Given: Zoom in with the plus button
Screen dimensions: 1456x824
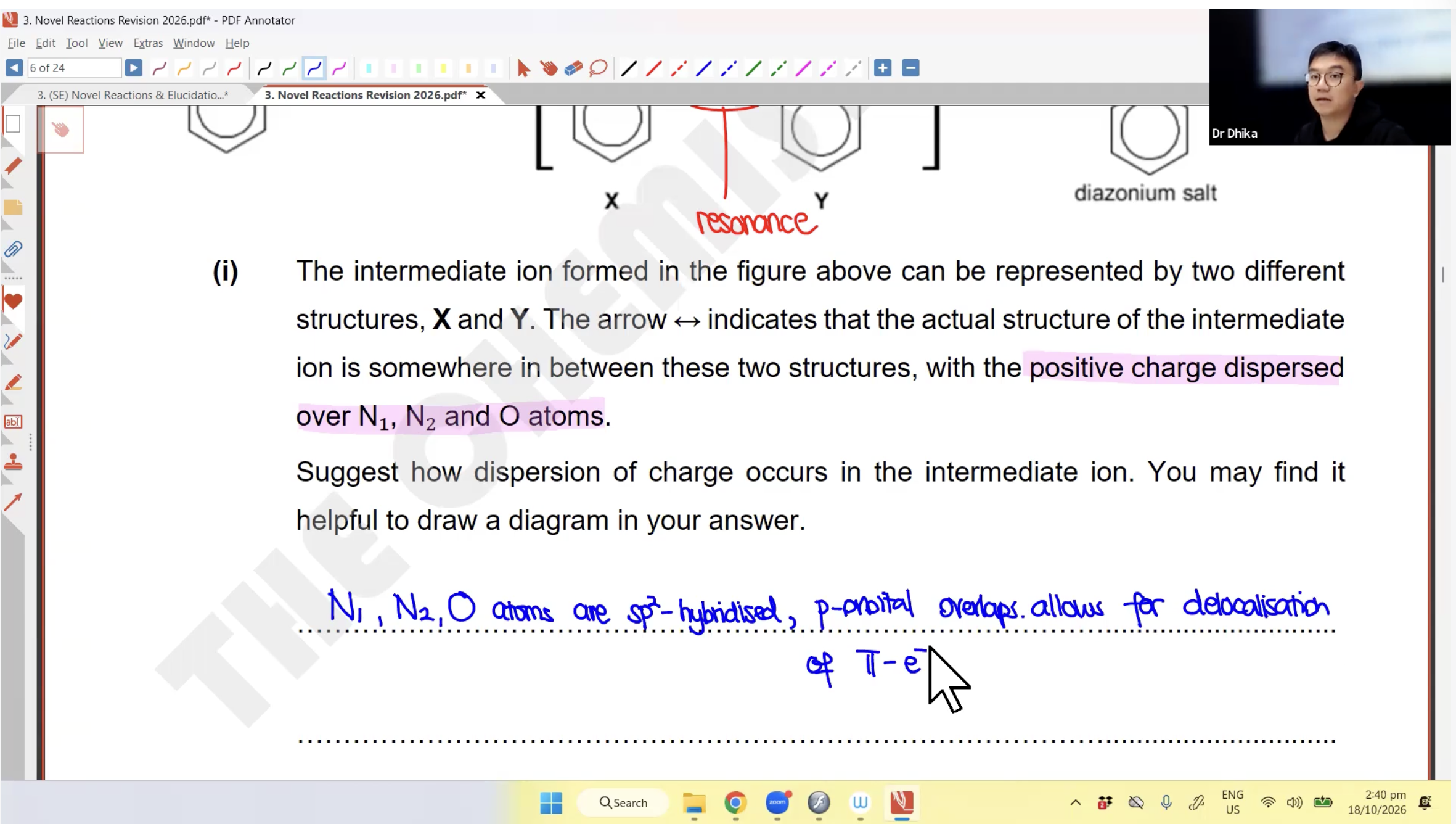Looking at the screenshot, I should click(x=883, y=68).
